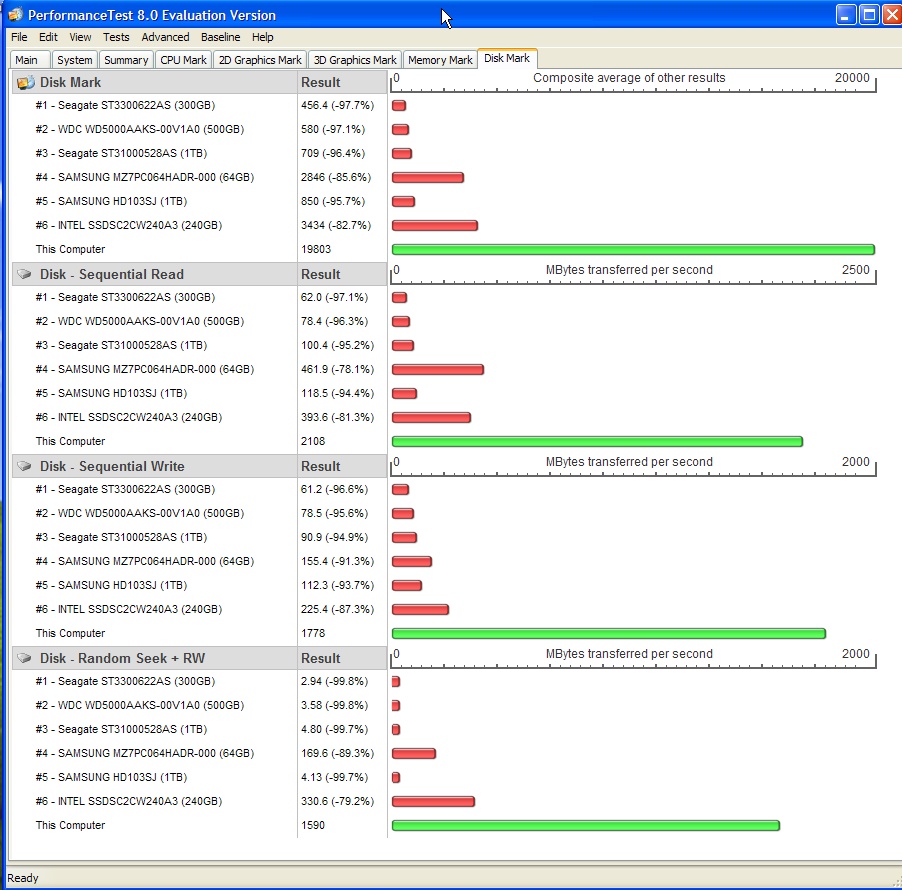Viewport: 902px width, 890px height.
Task: Click the 169.6 (-89.3%) result value
Action: [337, 753]
